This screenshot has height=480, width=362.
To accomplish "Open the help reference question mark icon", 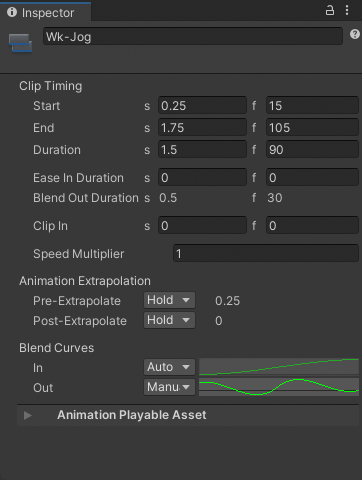I will pos(355,34).
